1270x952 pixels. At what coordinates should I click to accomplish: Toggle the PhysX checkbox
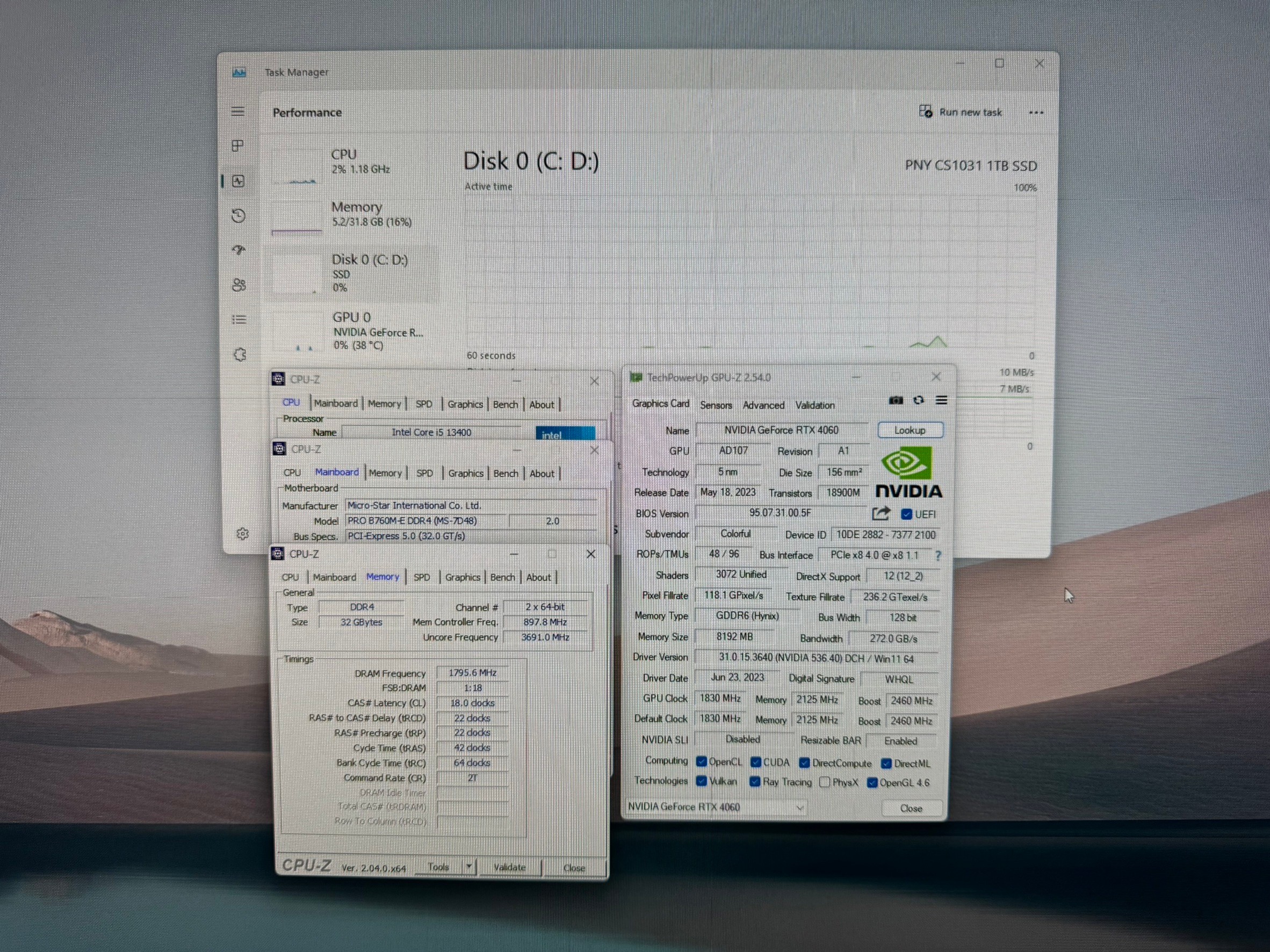point(825,782)
